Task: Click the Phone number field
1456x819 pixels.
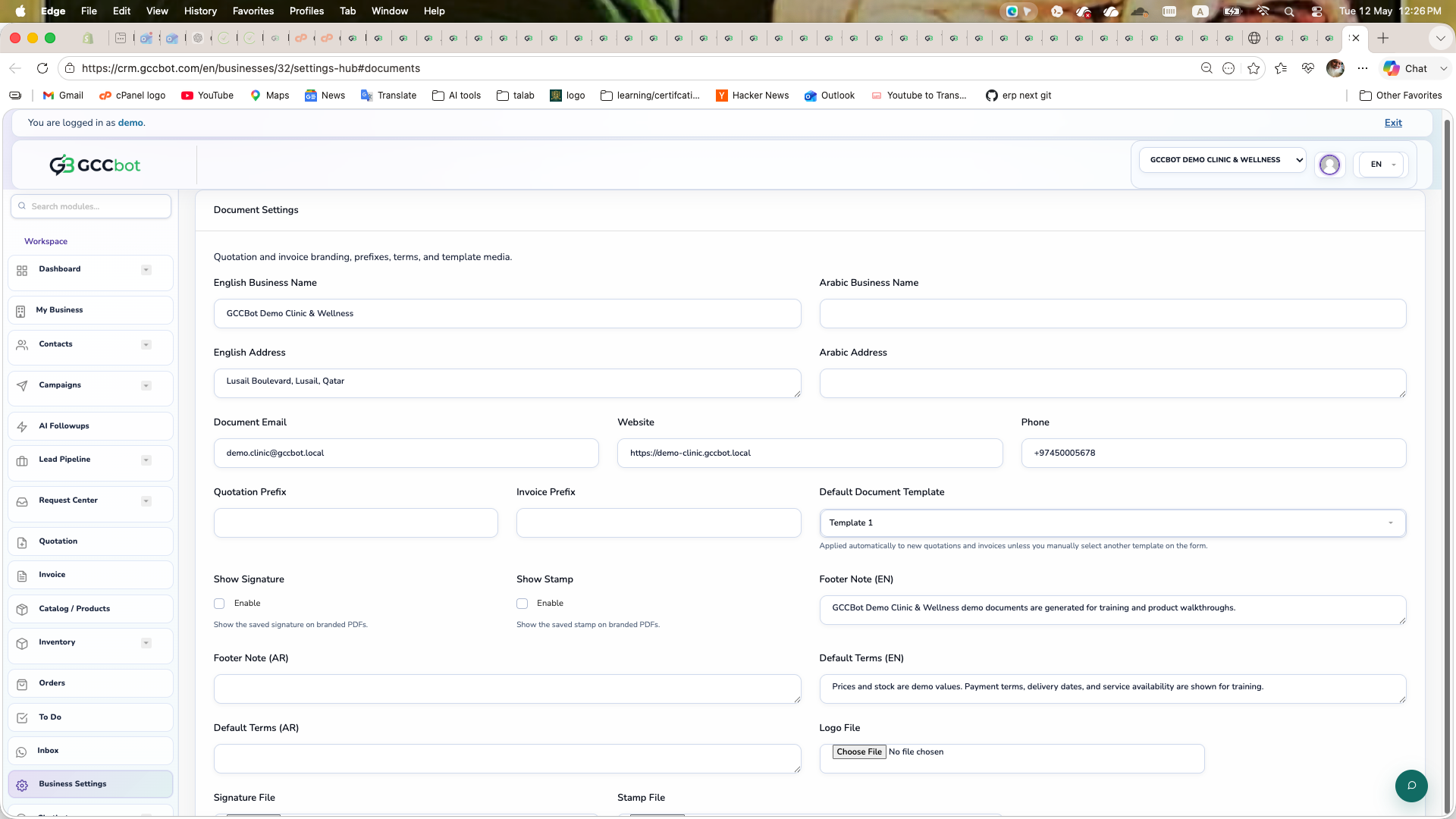Action: pyautogui.click(x=1213, y=453)
